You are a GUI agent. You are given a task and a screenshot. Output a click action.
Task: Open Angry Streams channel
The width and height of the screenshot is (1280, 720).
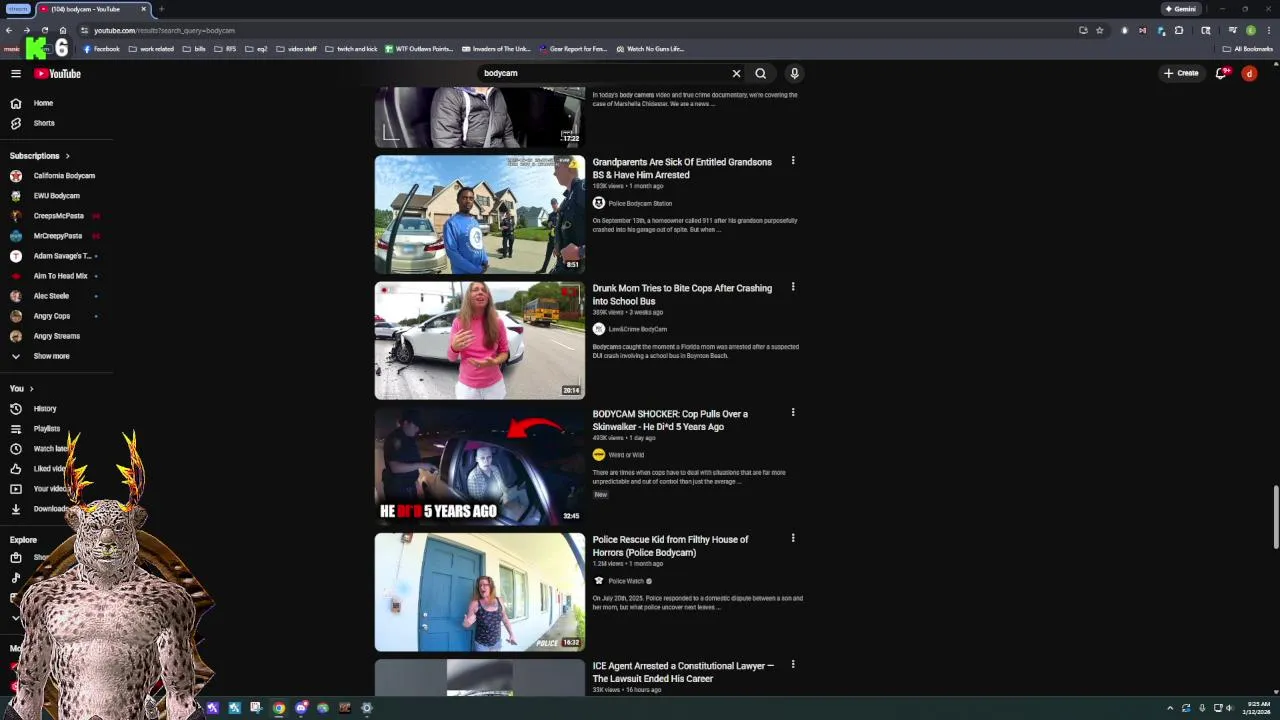pos(56,336)
